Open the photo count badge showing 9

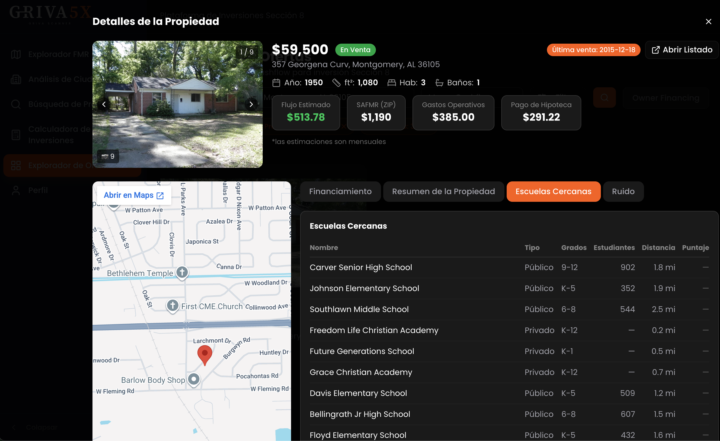[108, 156]
